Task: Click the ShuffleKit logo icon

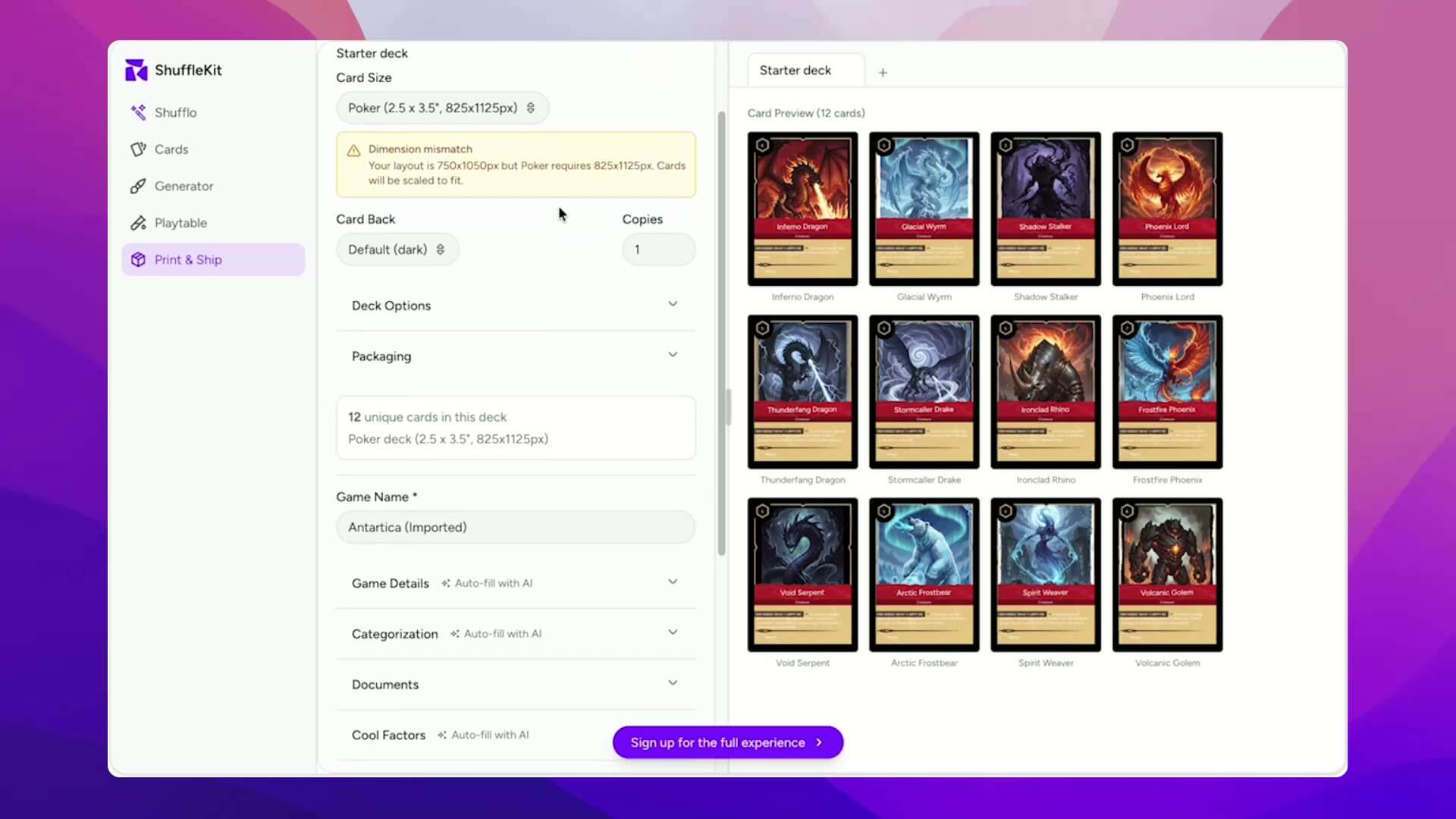Action: (x=136, y=70)
